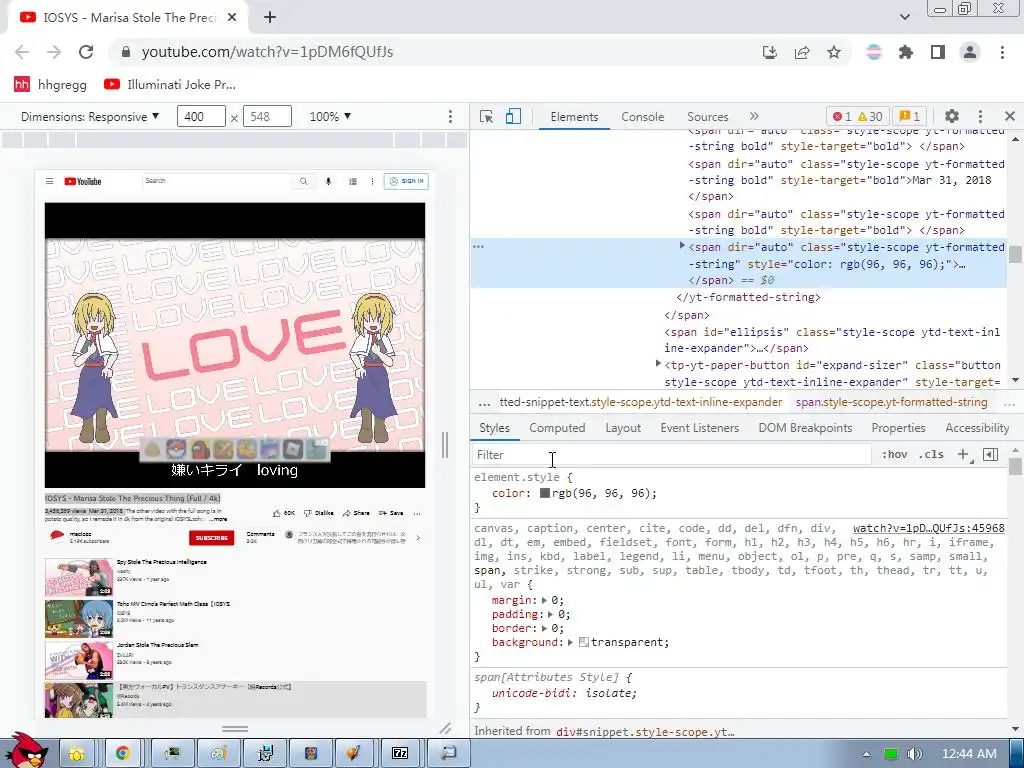Open the DevTools three-dot customize menu
Viewport: 1024px width, 768px height.
pos(980,116)
